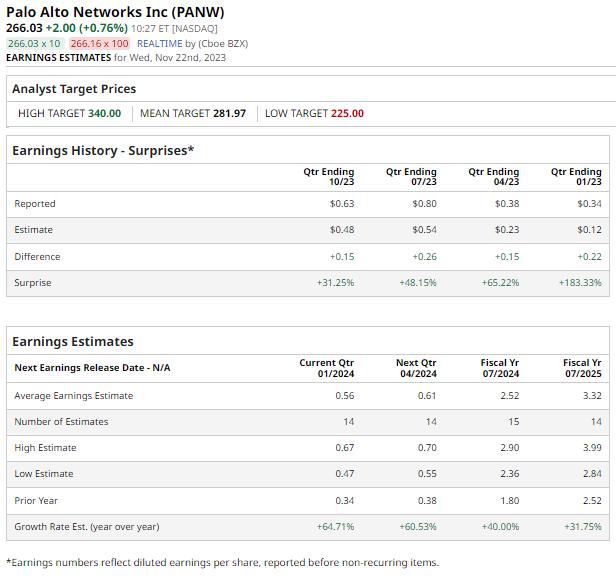Click the estimate value $0.48
Screen dimensions: 616x578
point(342,230)
